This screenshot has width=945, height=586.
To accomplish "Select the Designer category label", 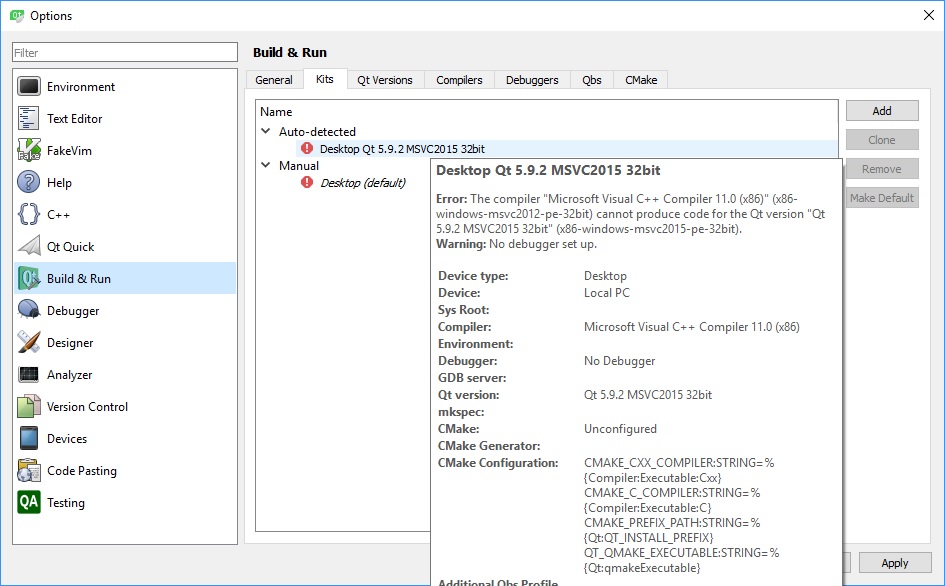I will coord(70,342).
